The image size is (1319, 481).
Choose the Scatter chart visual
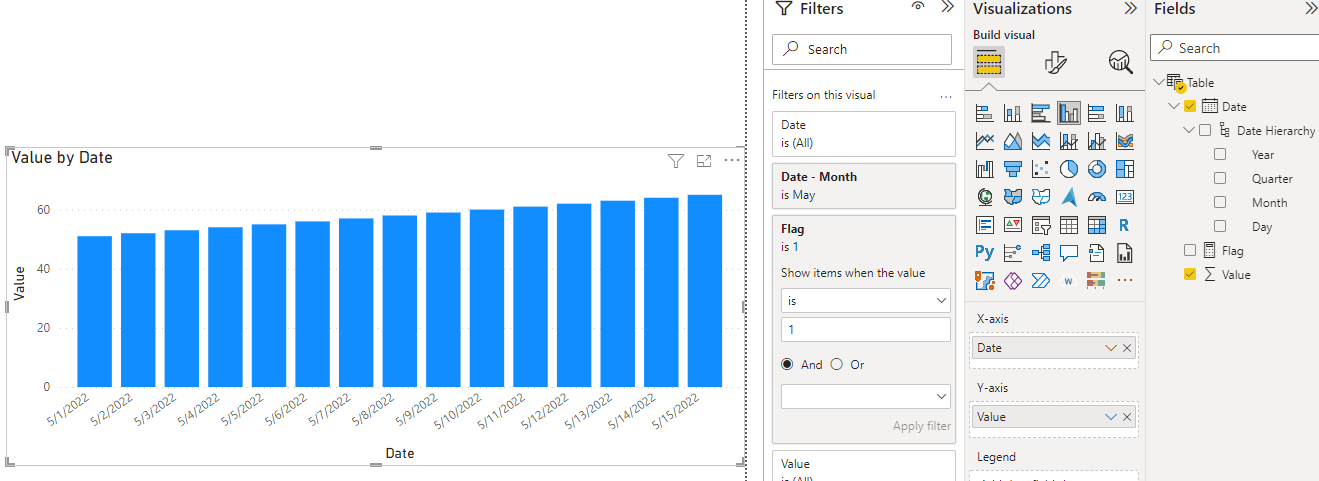point(1040,169)
